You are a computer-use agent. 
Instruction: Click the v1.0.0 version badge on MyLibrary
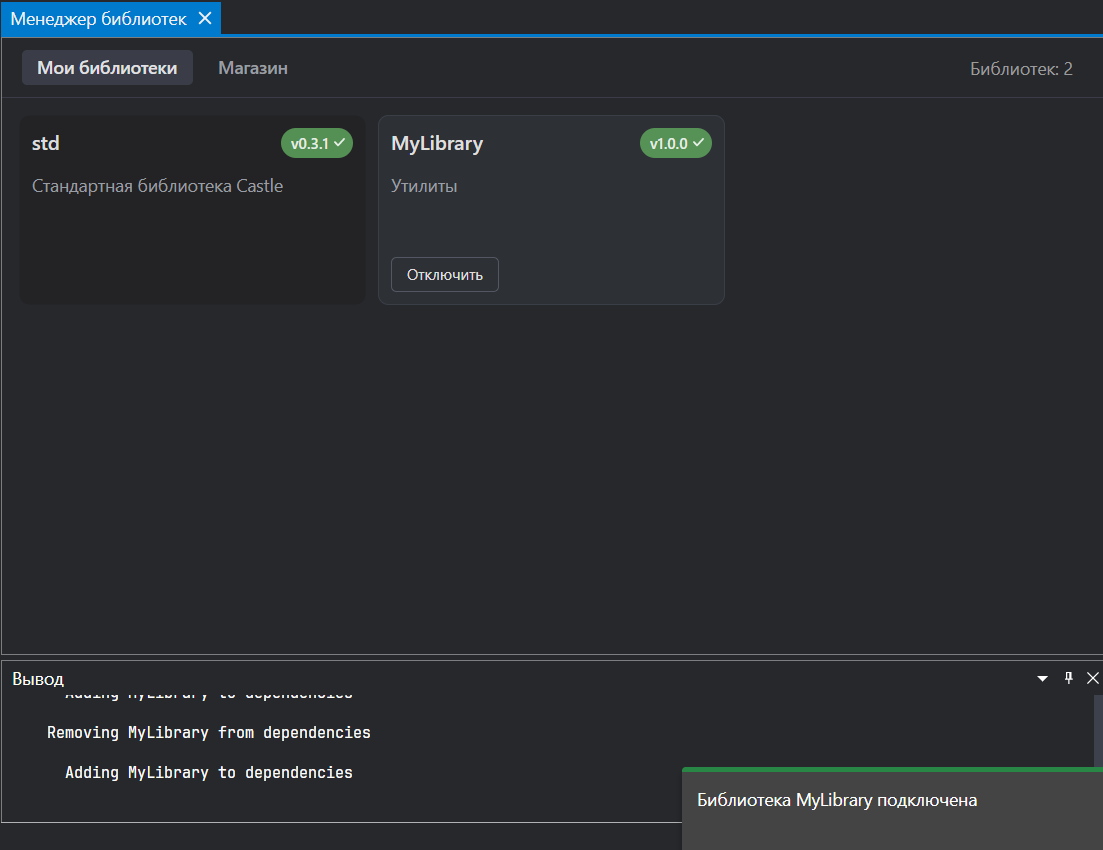pos(676,143)
